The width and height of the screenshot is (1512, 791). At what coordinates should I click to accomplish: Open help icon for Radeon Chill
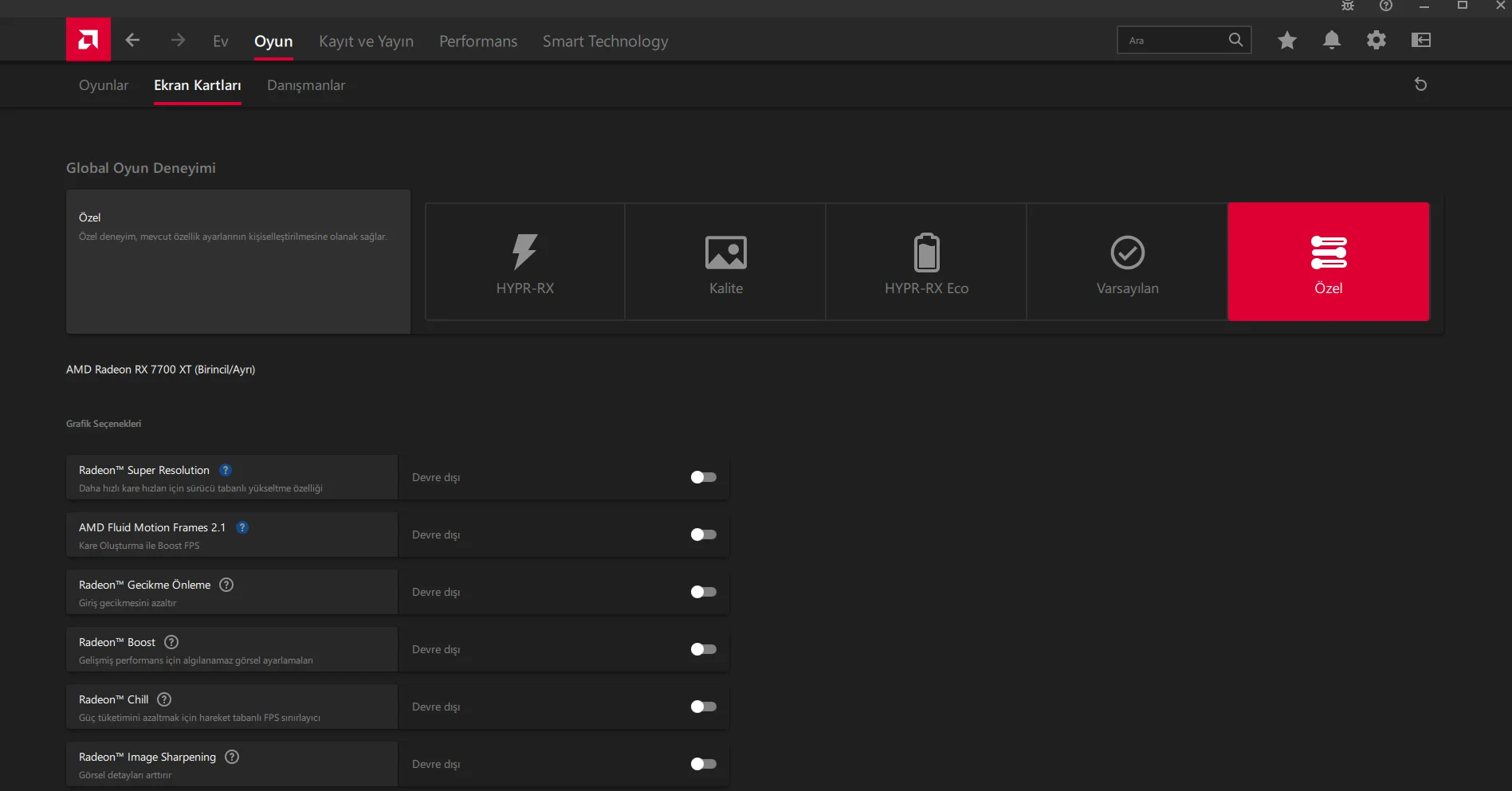pyautogui.click(x=164, y=699)
